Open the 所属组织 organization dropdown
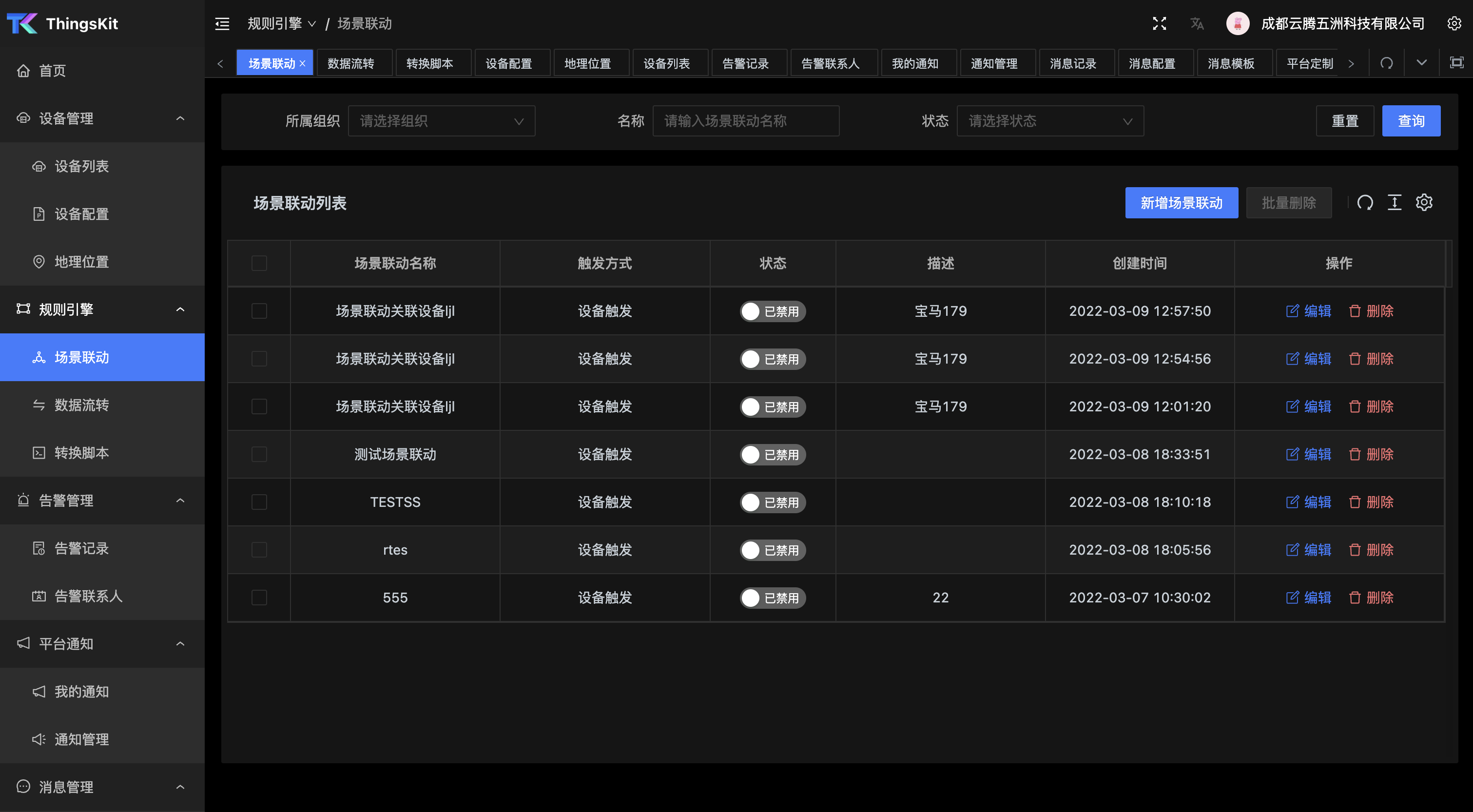Image resolution: width=1473 pixels, height=812 pixels. (442, 121)
